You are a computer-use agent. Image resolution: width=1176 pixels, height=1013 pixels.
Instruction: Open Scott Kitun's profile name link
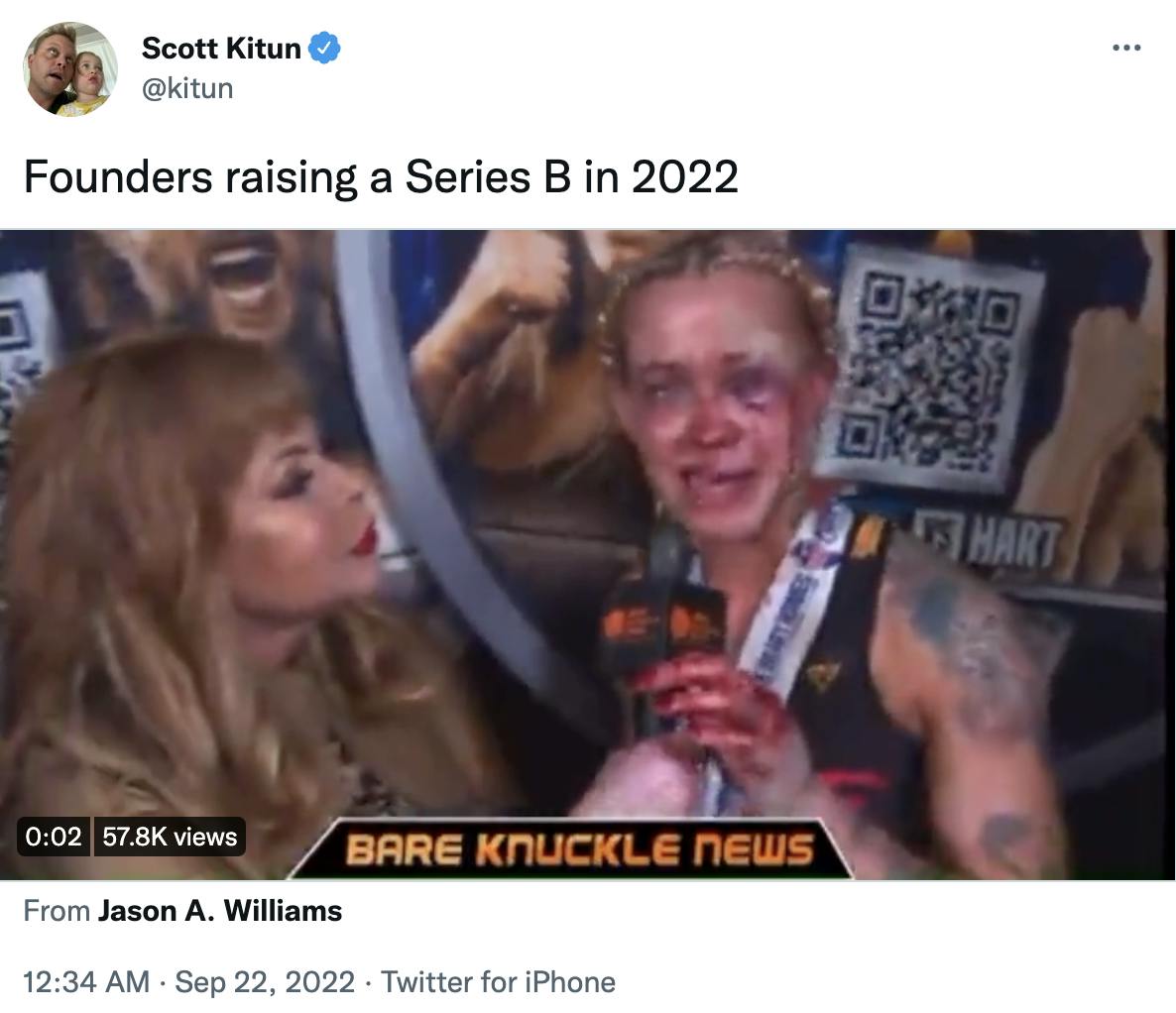(221, 48)
